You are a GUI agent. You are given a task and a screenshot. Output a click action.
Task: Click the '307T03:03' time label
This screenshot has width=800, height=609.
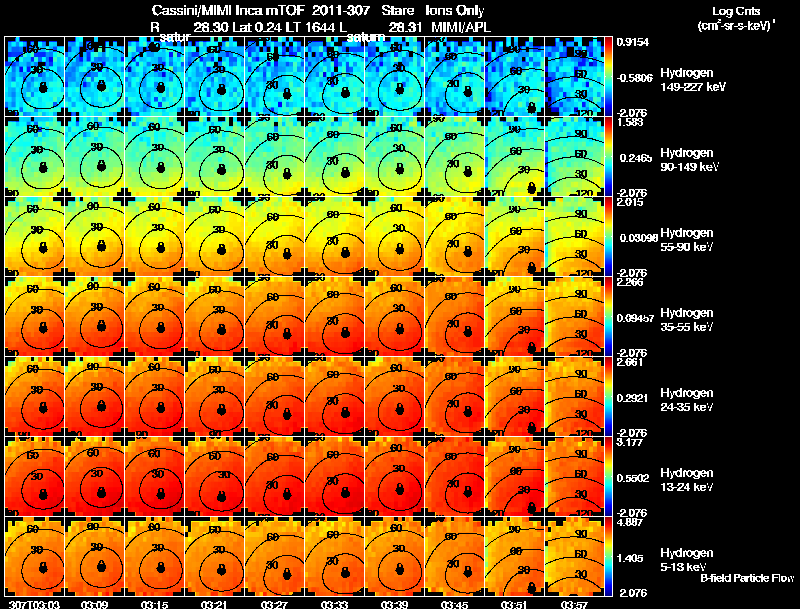pyautogui.click(x=35, y=604)
